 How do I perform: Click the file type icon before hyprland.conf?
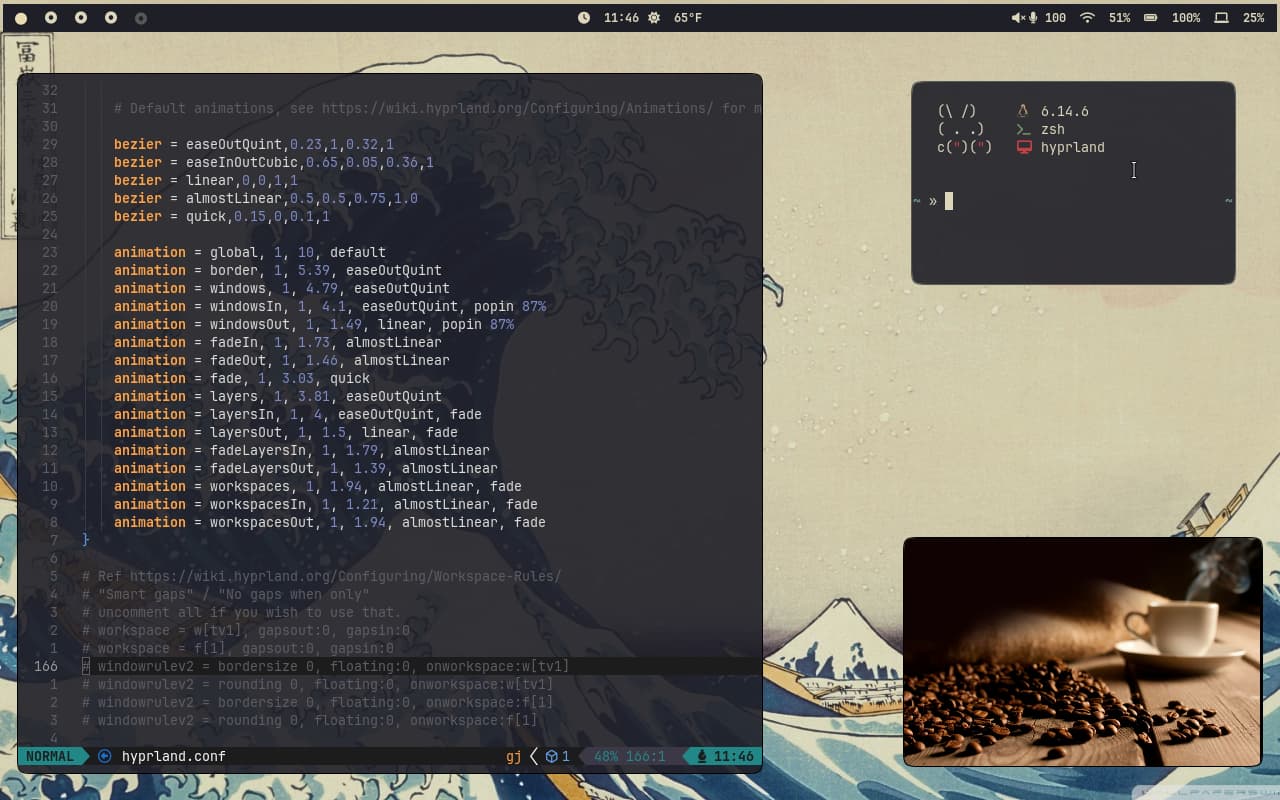click(105, 756)
